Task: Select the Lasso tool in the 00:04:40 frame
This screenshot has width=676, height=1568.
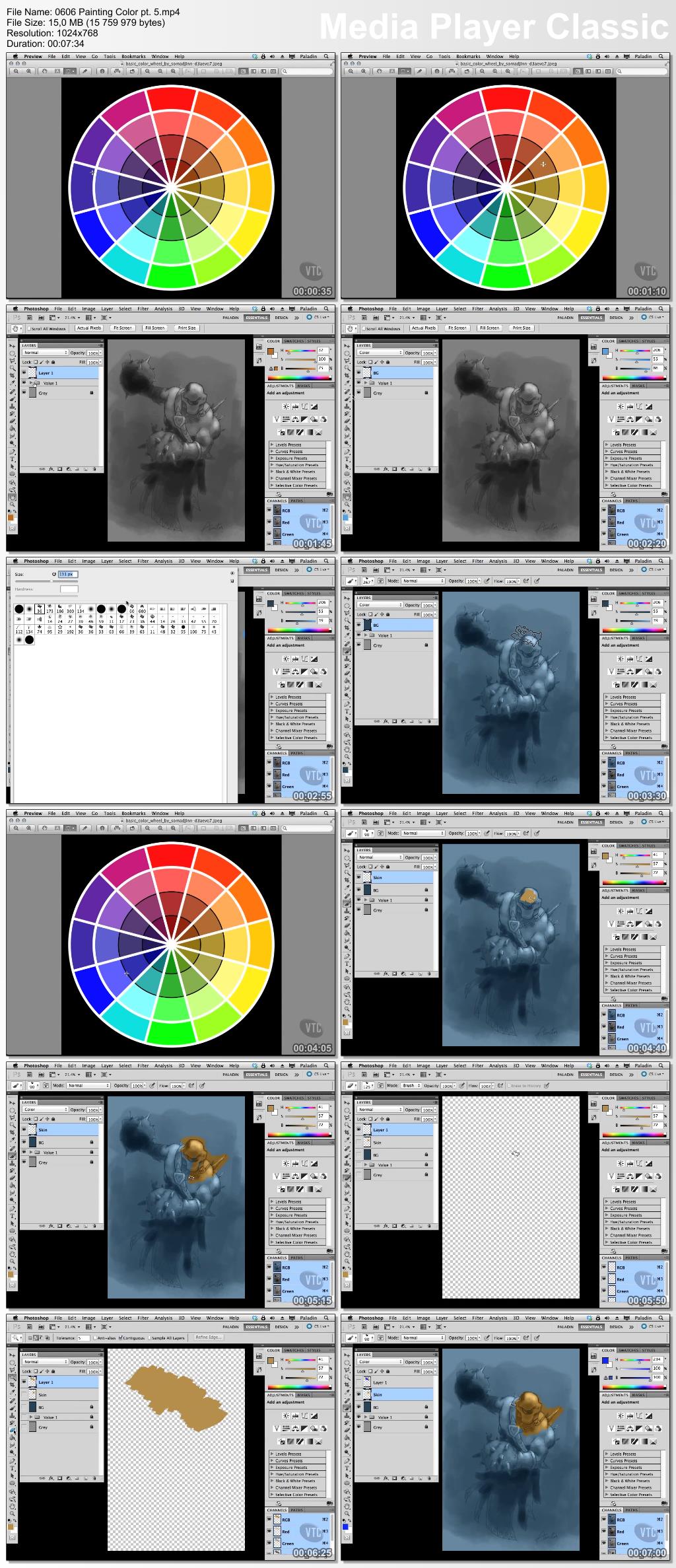Action: [347, 865]
